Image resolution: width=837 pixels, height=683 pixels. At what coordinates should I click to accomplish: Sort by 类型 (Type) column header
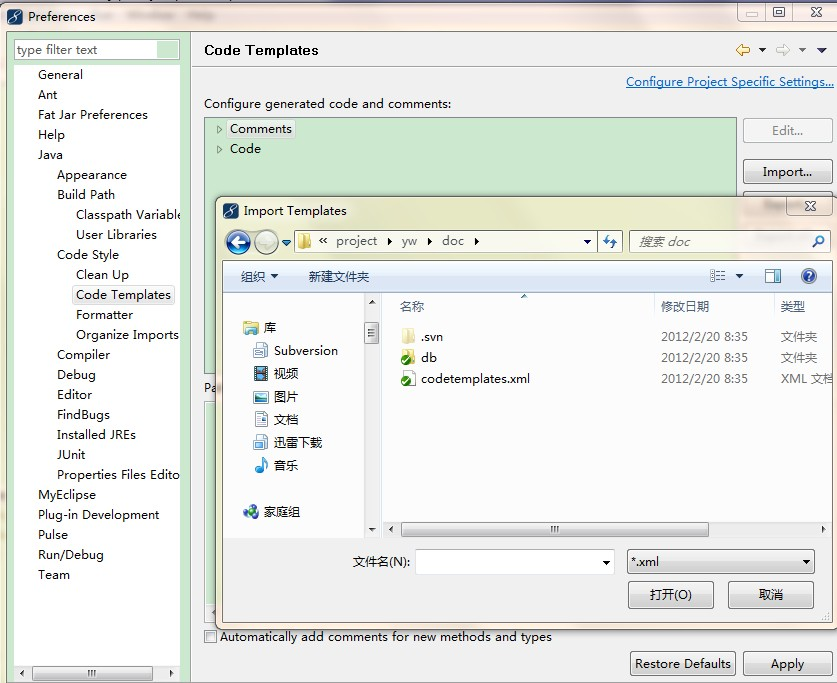792,306
